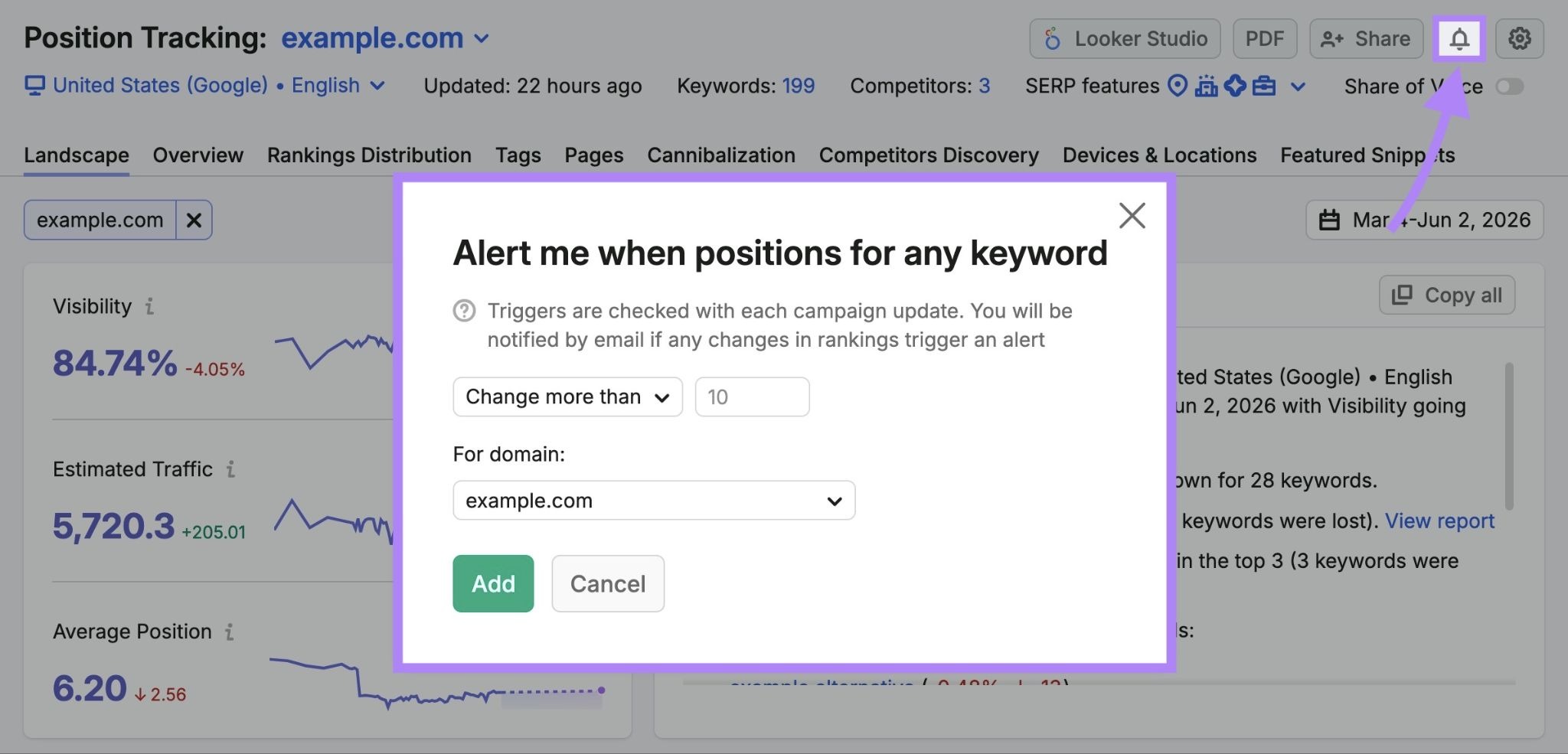Open the Featured Snippets tab
The height and width of the screenshot is (754, 1568).
coord(1367,155)
